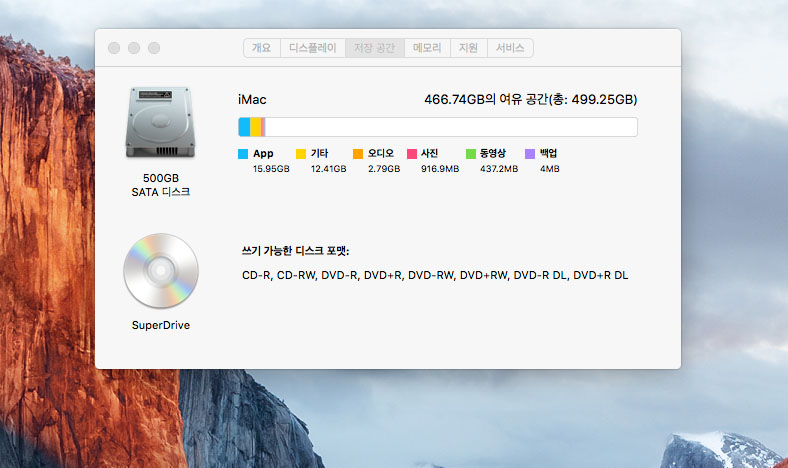Click the orange 오디오 legend swatch
The image size is (788, 468).
pyautogui.click(x=358, y=154)
